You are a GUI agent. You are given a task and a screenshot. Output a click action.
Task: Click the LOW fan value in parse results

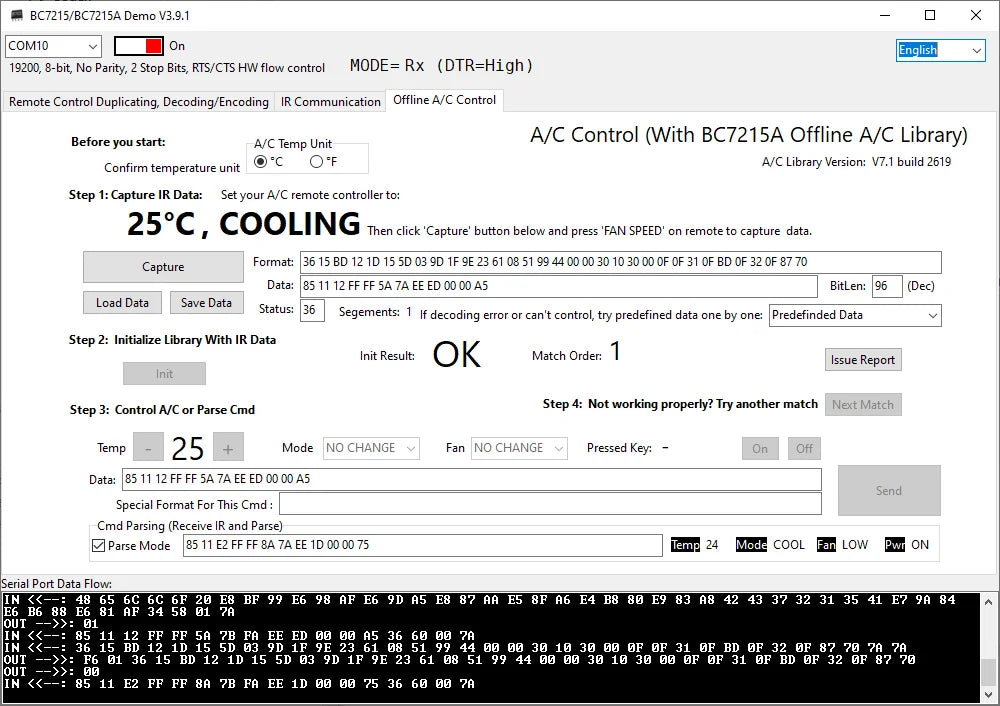click(x=855, y=545)
